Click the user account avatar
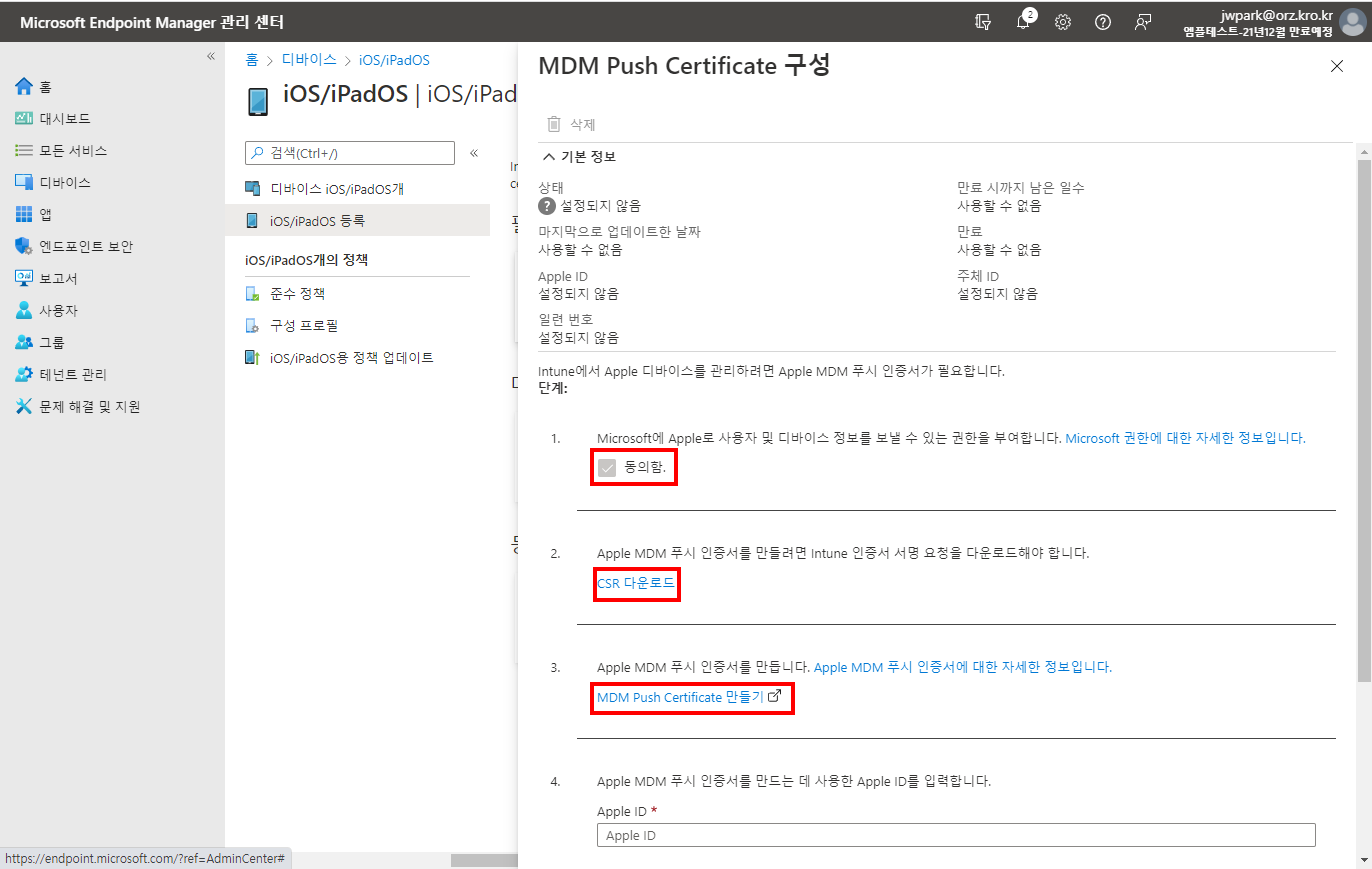This screenshot has height=869, width=1372. (1352, 22)
